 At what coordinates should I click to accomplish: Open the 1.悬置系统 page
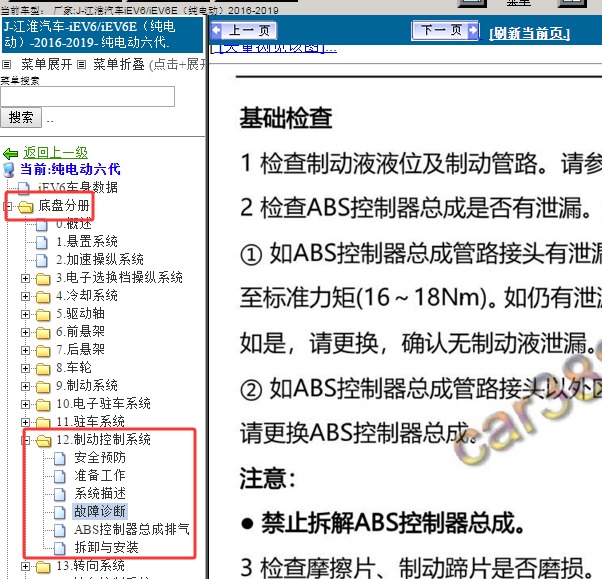point(87,242)
